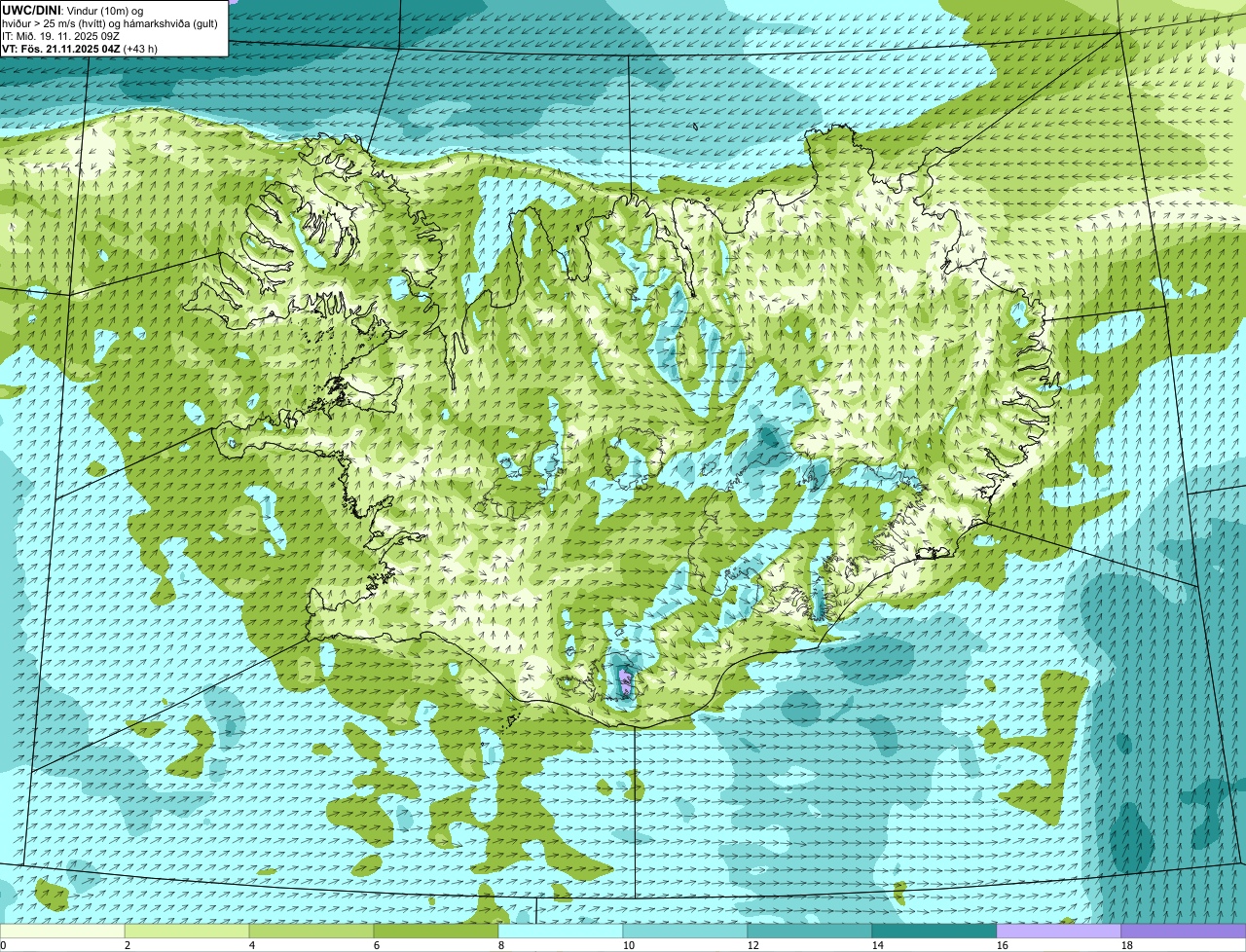This screenshot has height=952, width=1246.
Task: Click the light purple 16–18 colorbar swatch
Action: tap(1059, 932)
